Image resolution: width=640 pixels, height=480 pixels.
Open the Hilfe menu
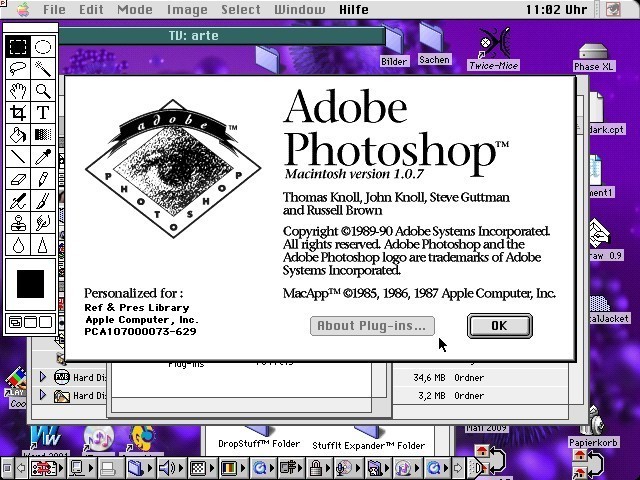coord(353,9)
